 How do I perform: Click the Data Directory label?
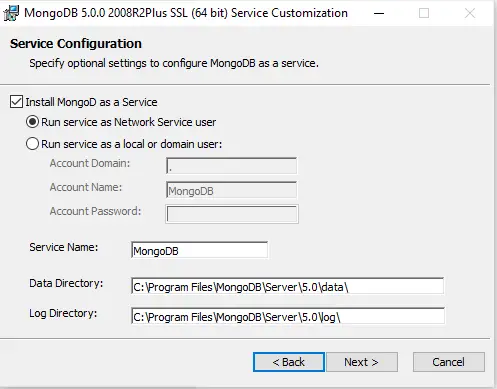click(x=66, y=283)
